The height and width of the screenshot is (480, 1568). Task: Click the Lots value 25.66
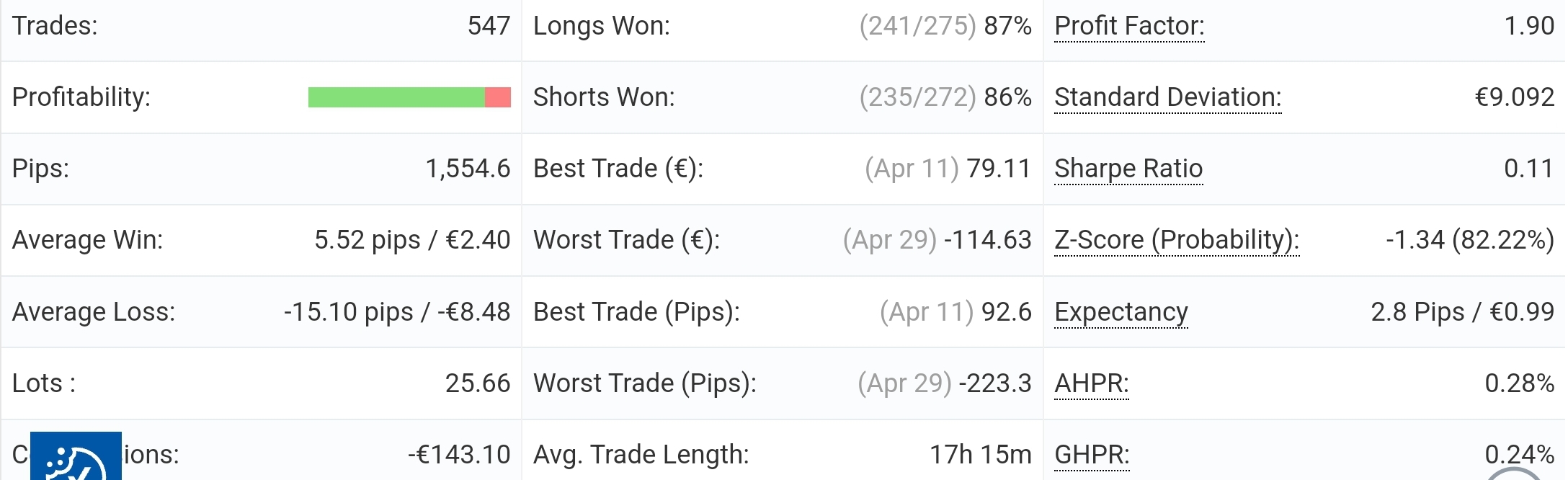[477, 383]
